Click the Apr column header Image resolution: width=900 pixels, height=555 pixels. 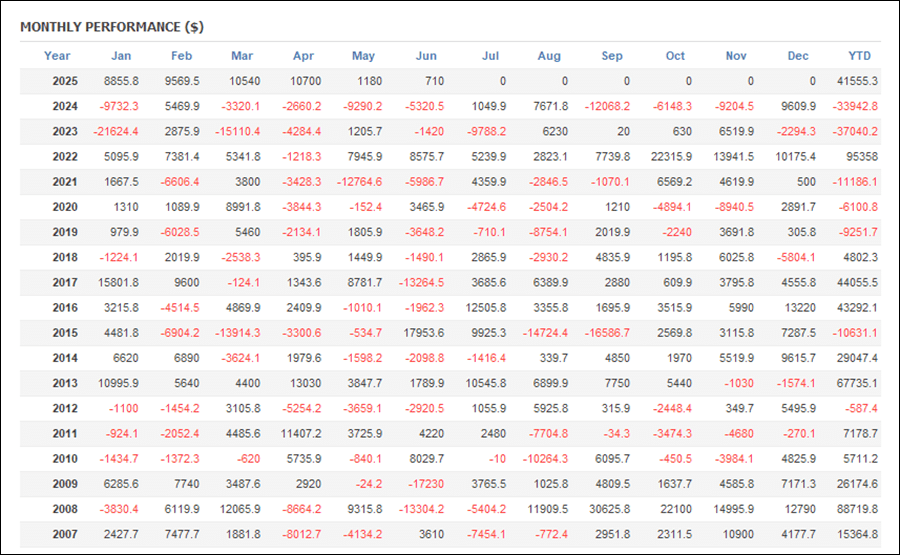click(x=303, y=56)
